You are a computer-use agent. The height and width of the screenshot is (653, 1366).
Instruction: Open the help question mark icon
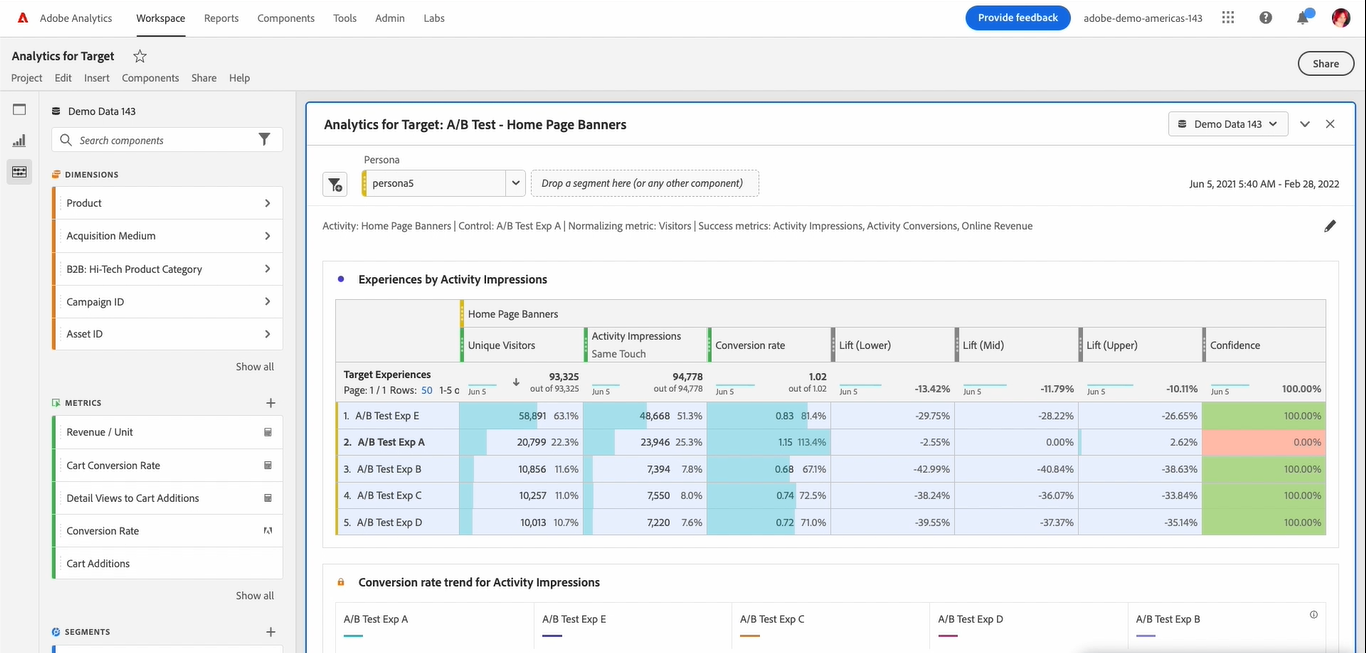pyautogui.click(x=1266, y=18)
